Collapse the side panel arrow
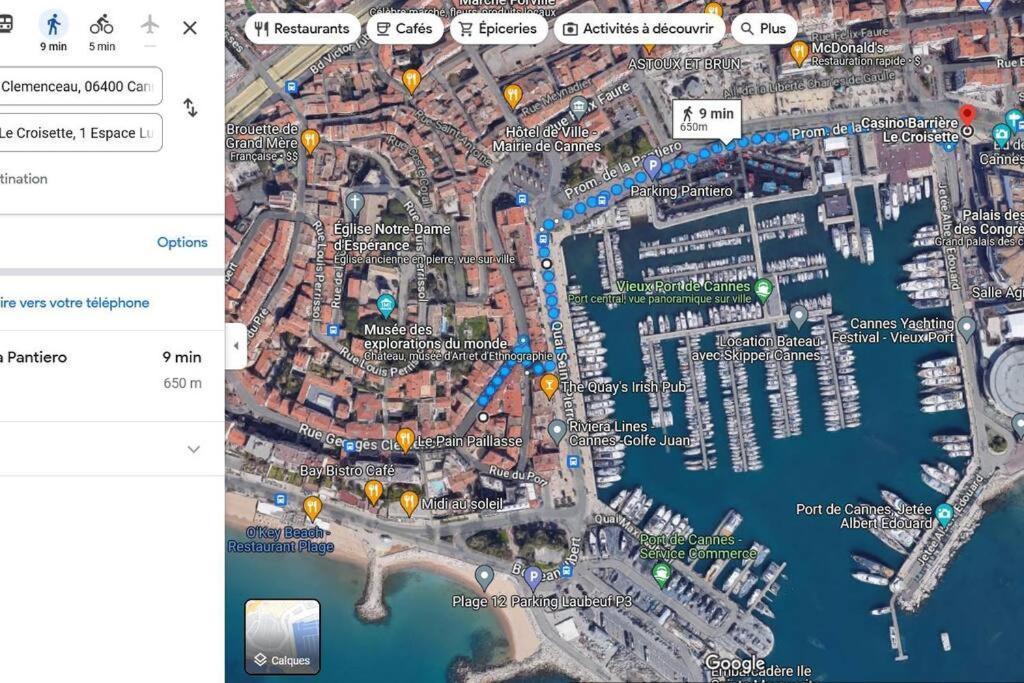Screen dimensions: 1024x683 [x=236, y=346]
